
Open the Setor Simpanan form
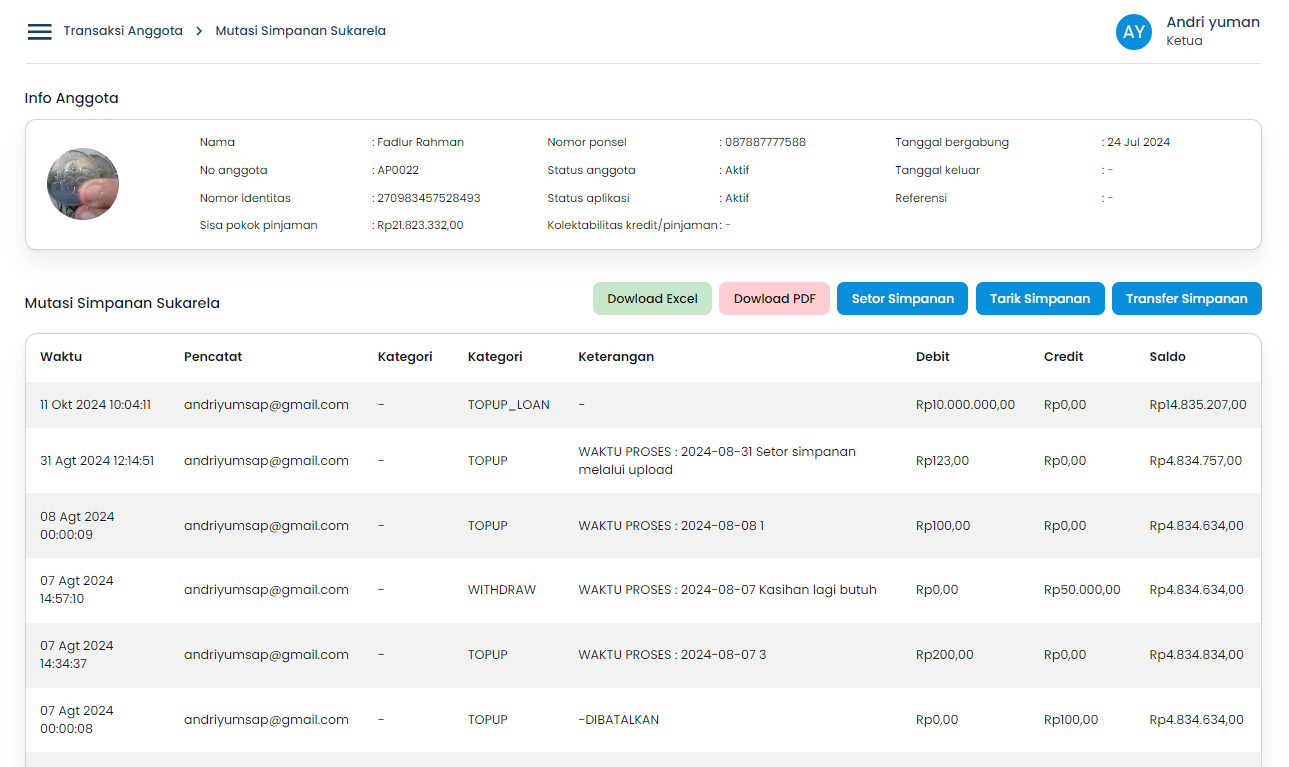902,299
